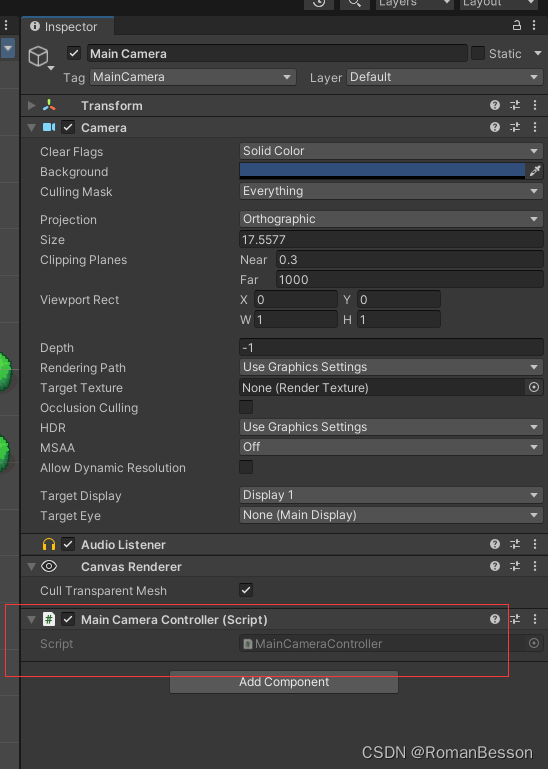Enable Allow Dynamic Resolution checkbox
Image resolution: width=548 pixels, height=769 pixels.
click(x=246, y=467)
